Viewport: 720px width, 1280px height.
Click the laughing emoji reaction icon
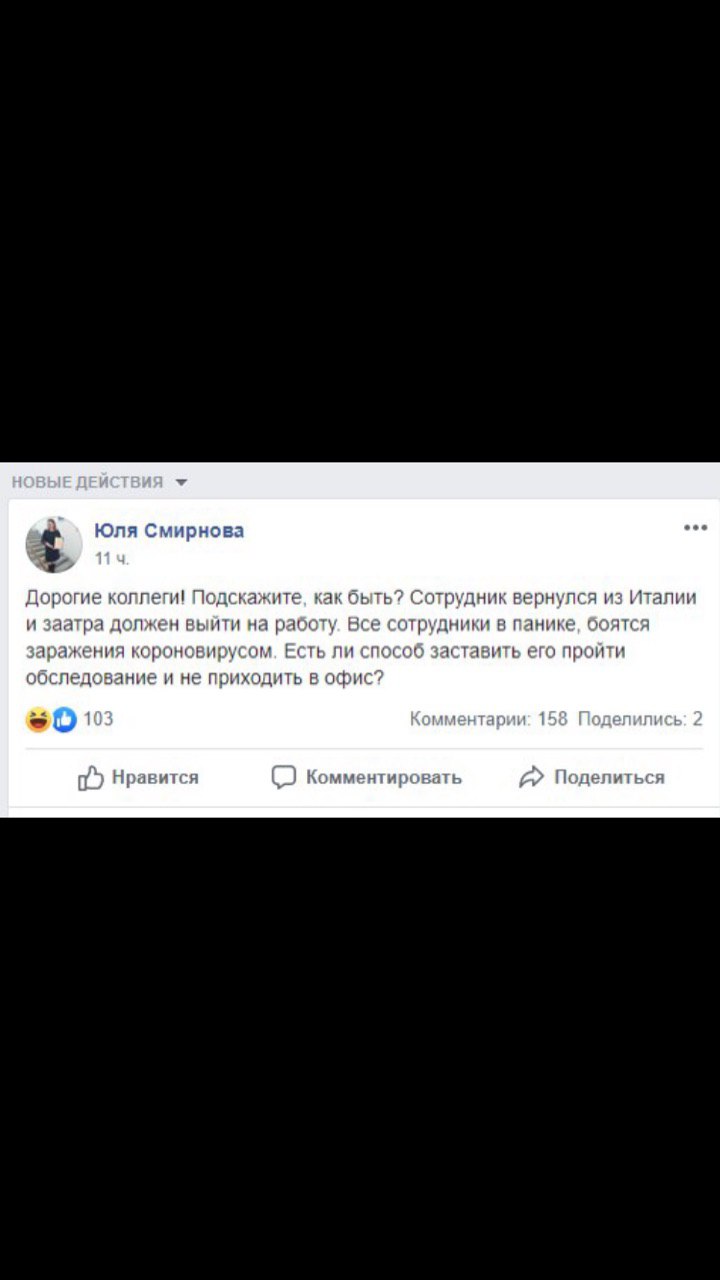tap(38, 718)
